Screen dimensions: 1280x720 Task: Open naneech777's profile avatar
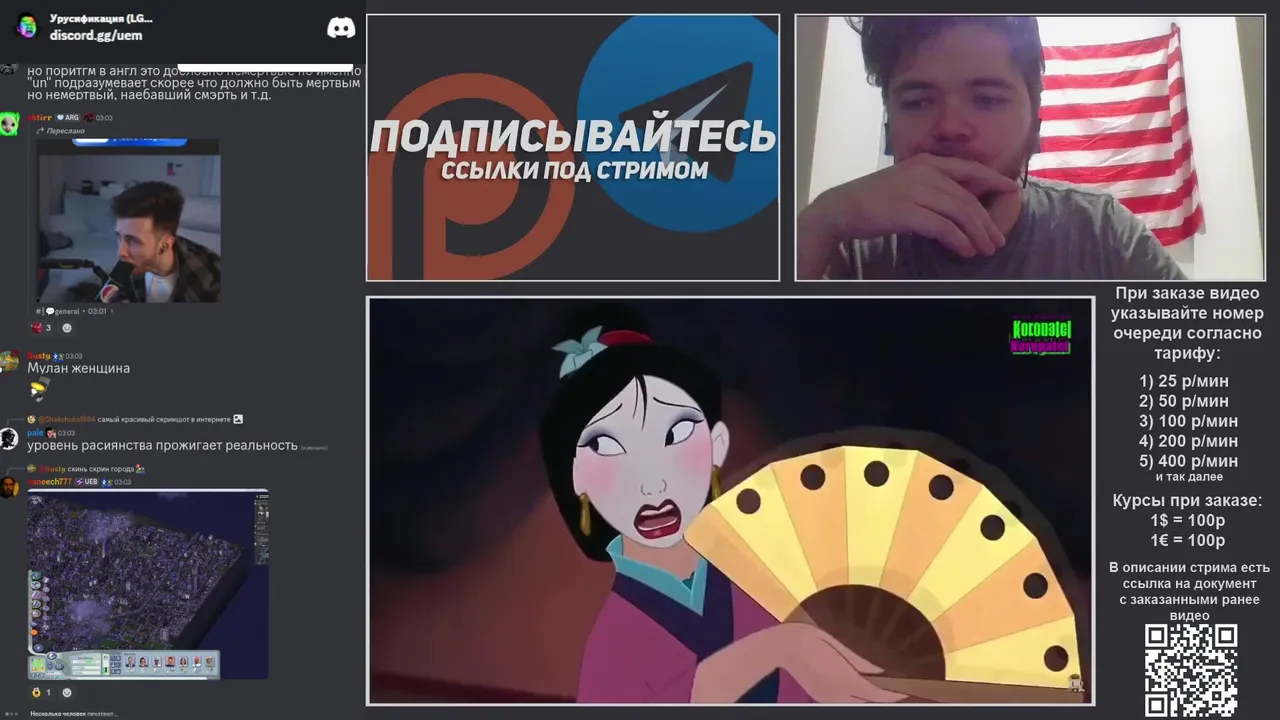click(9, 487)
